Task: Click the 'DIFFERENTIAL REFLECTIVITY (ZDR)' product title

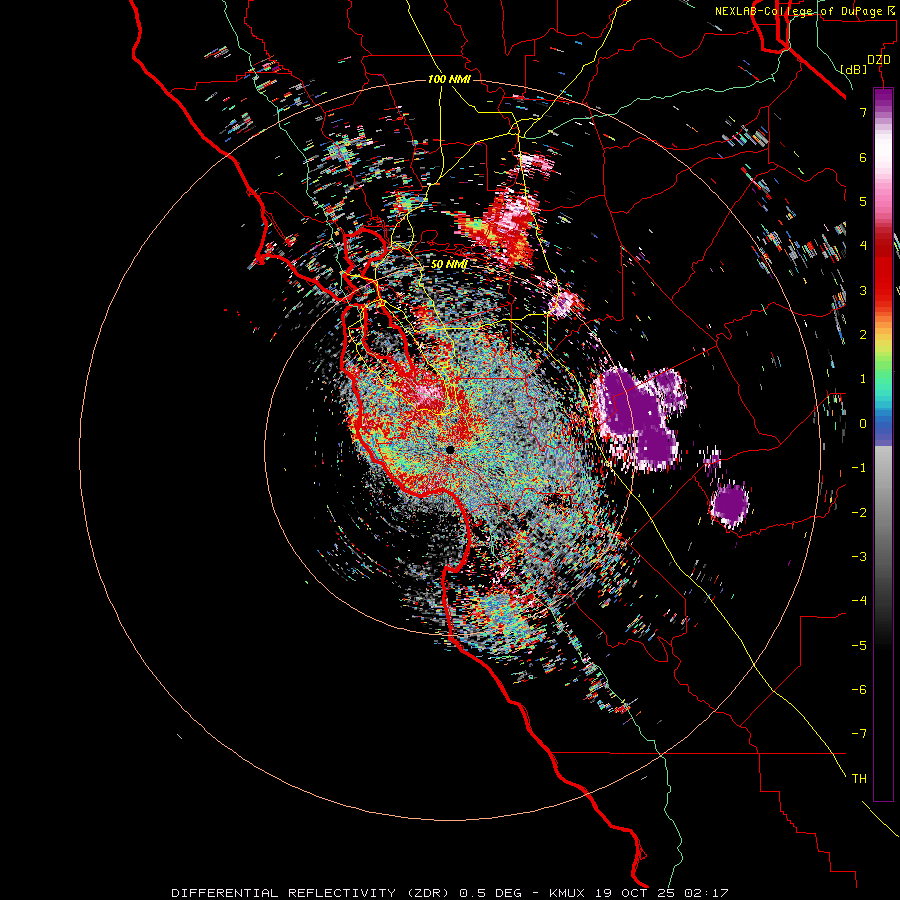Action: click(x=312, y=893)
